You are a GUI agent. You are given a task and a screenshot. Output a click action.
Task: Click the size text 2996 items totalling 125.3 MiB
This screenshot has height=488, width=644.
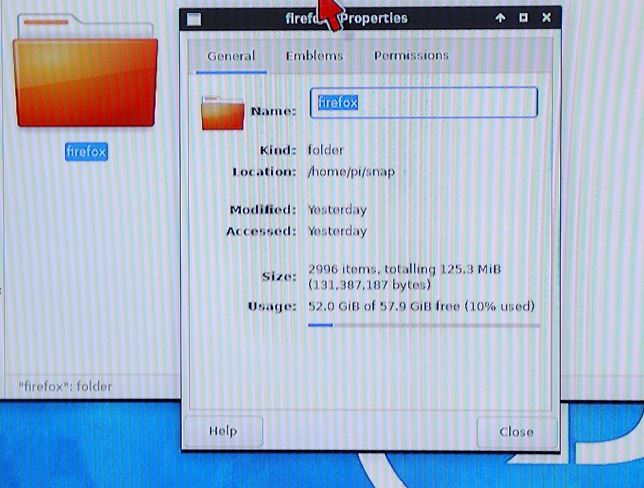pyautogui.click(x=405, y=269)
